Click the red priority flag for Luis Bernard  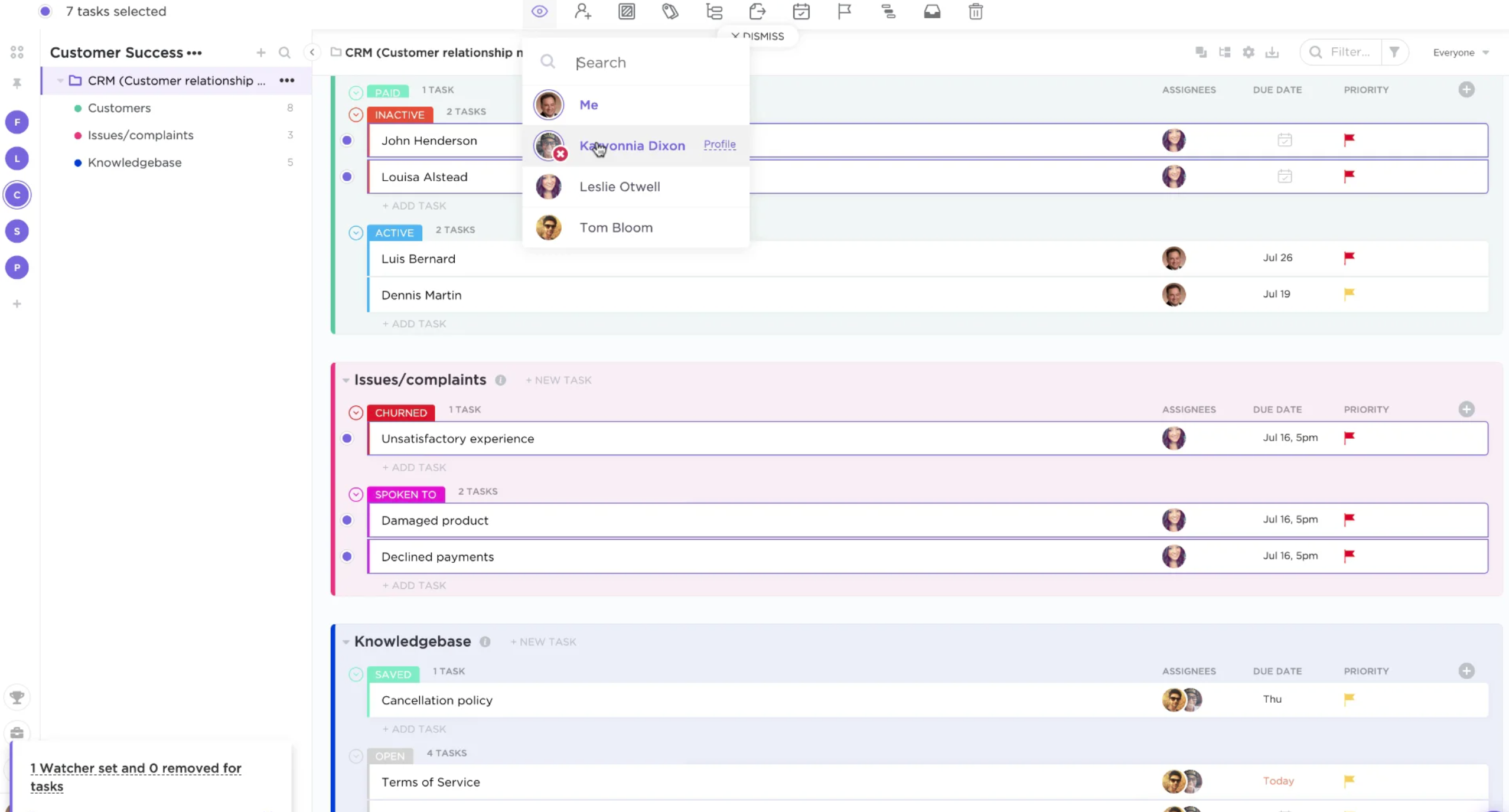(x=1349, y=258)
